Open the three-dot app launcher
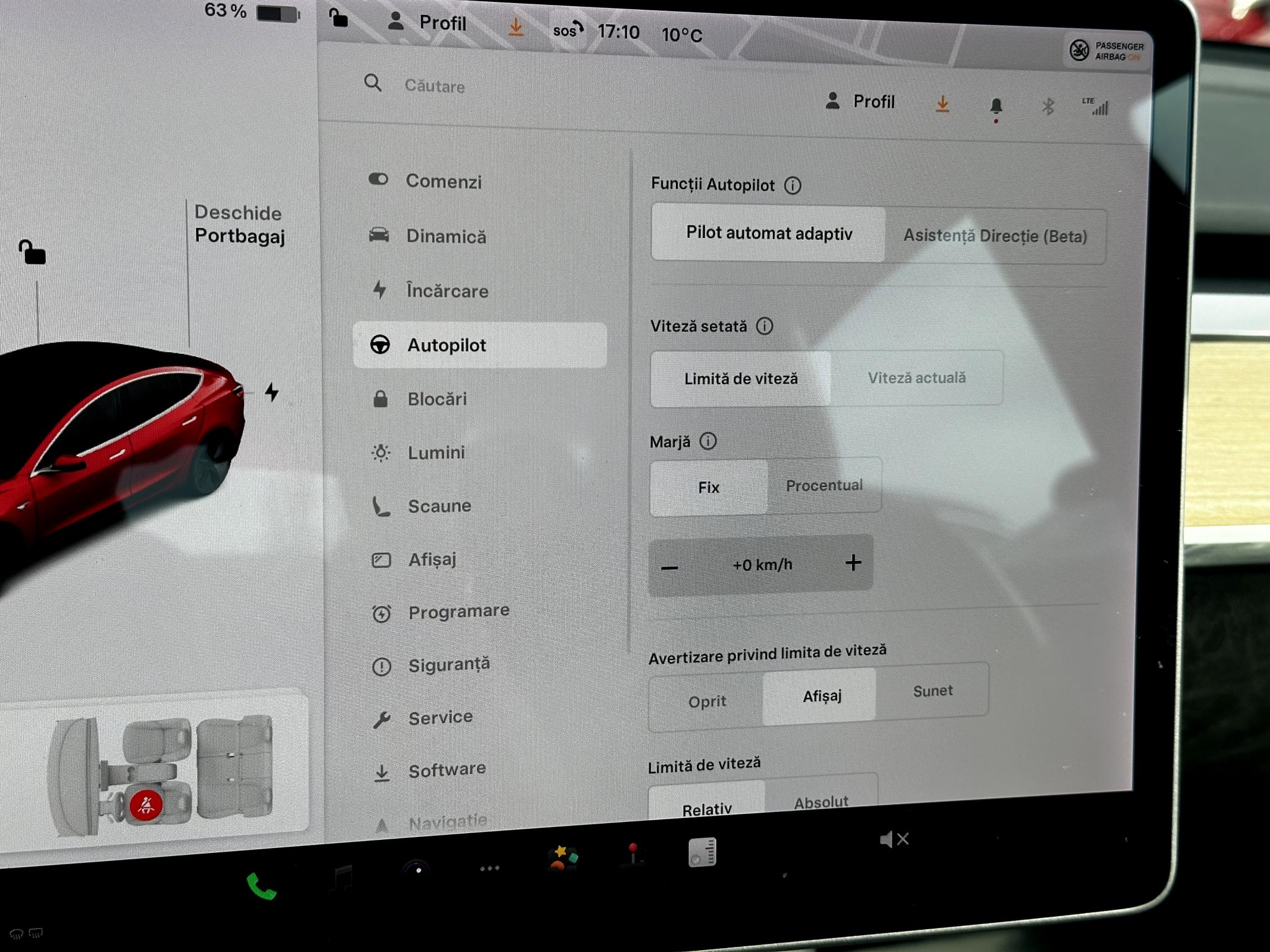1270x952 pixels. pos(489,868)
